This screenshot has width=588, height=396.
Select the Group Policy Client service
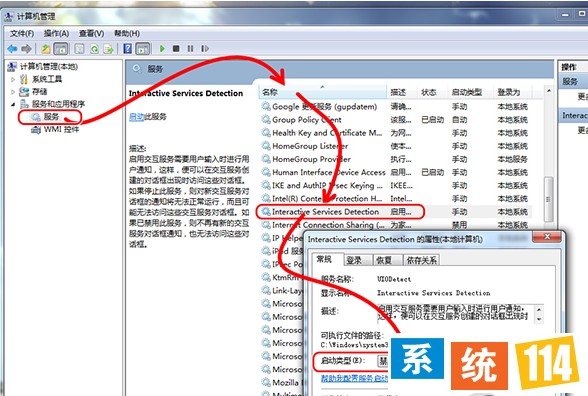pos(396,120)
